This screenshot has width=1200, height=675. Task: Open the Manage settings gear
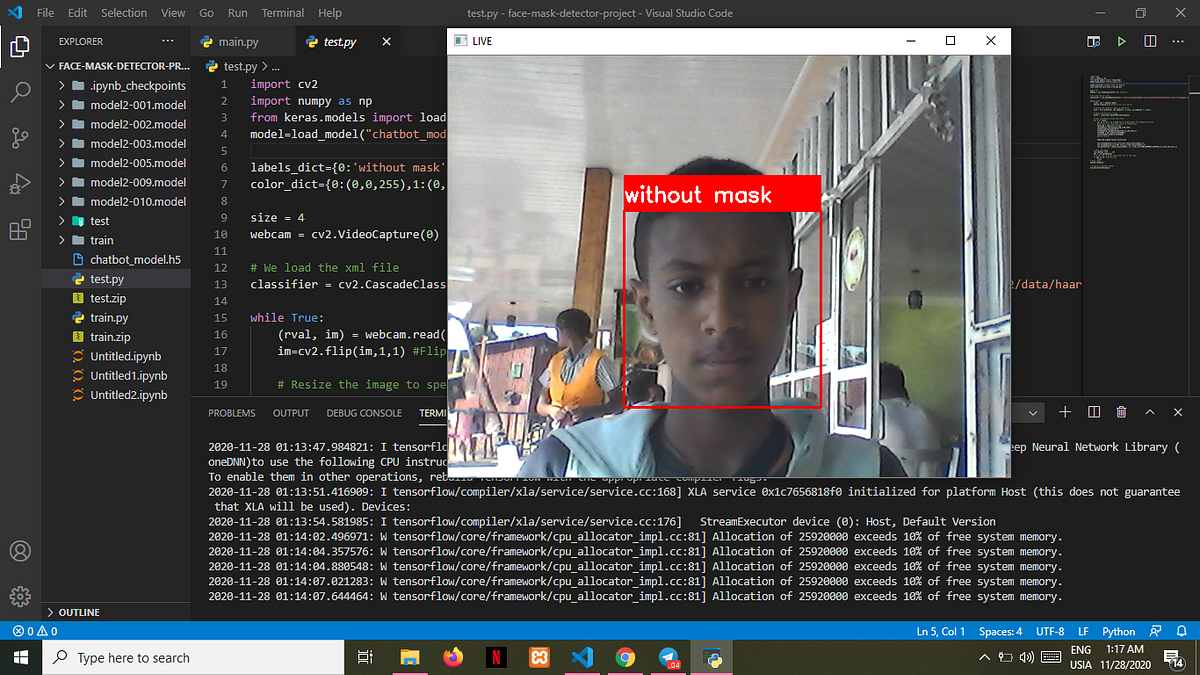(x=20, y=596)
